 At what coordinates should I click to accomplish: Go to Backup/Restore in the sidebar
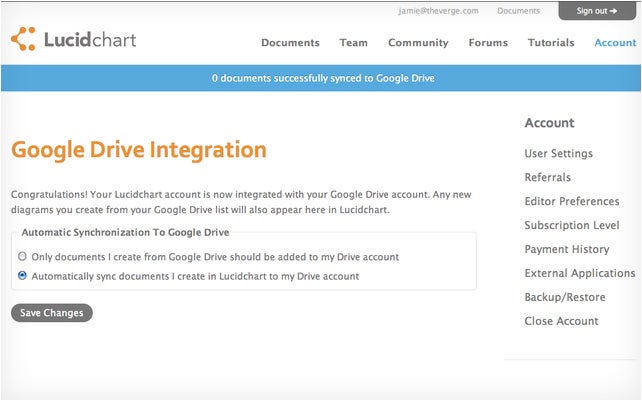(x=565, y=297)
